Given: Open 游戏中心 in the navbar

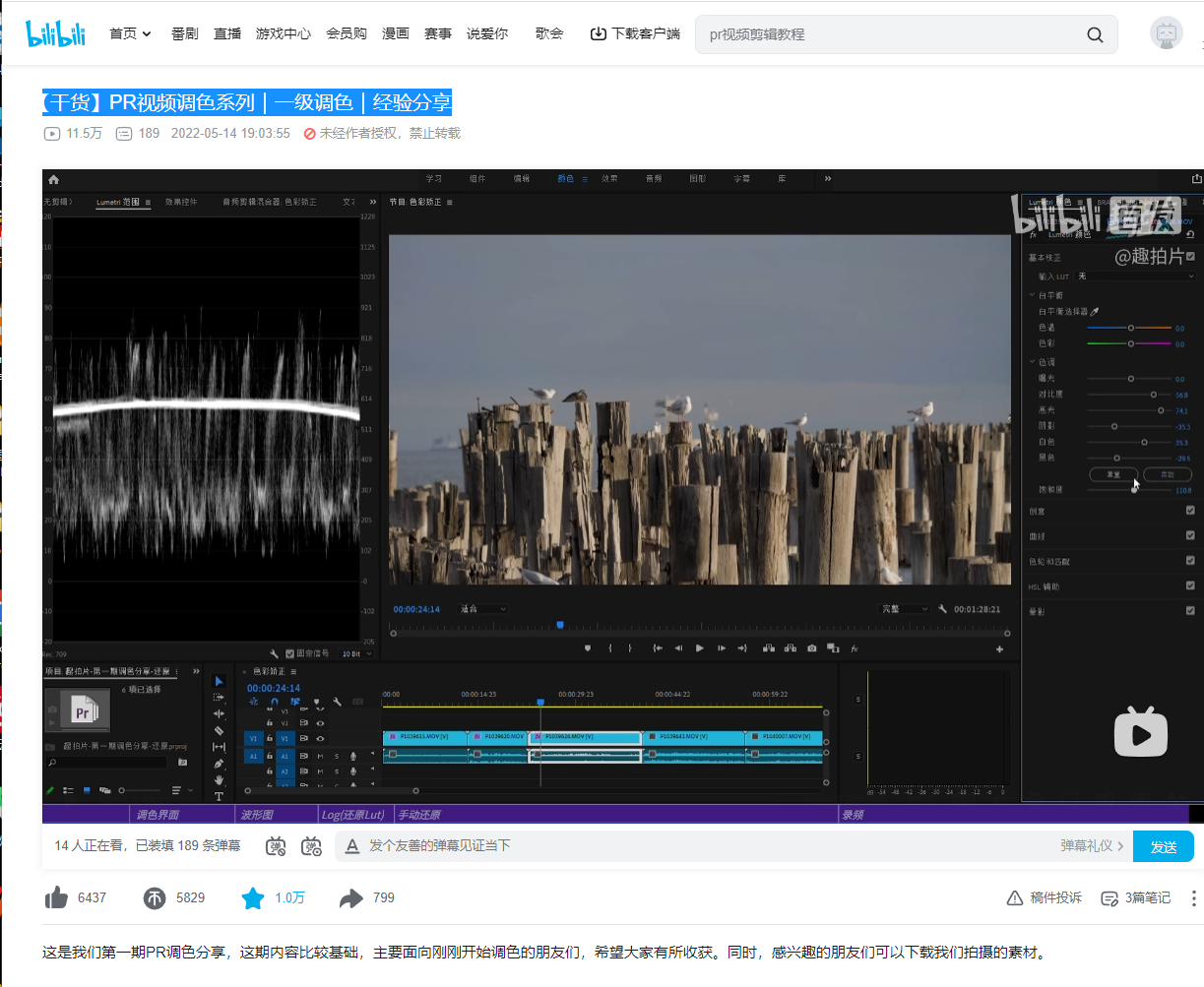Looking at the screenshot, I should [284, 33].
